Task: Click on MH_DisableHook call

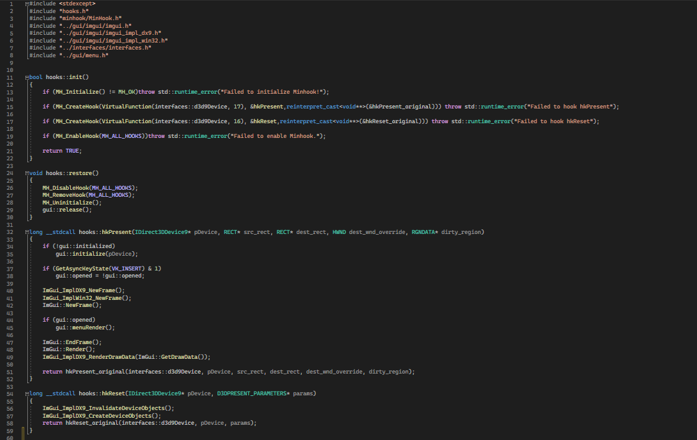Action: [x=65, y=188]
